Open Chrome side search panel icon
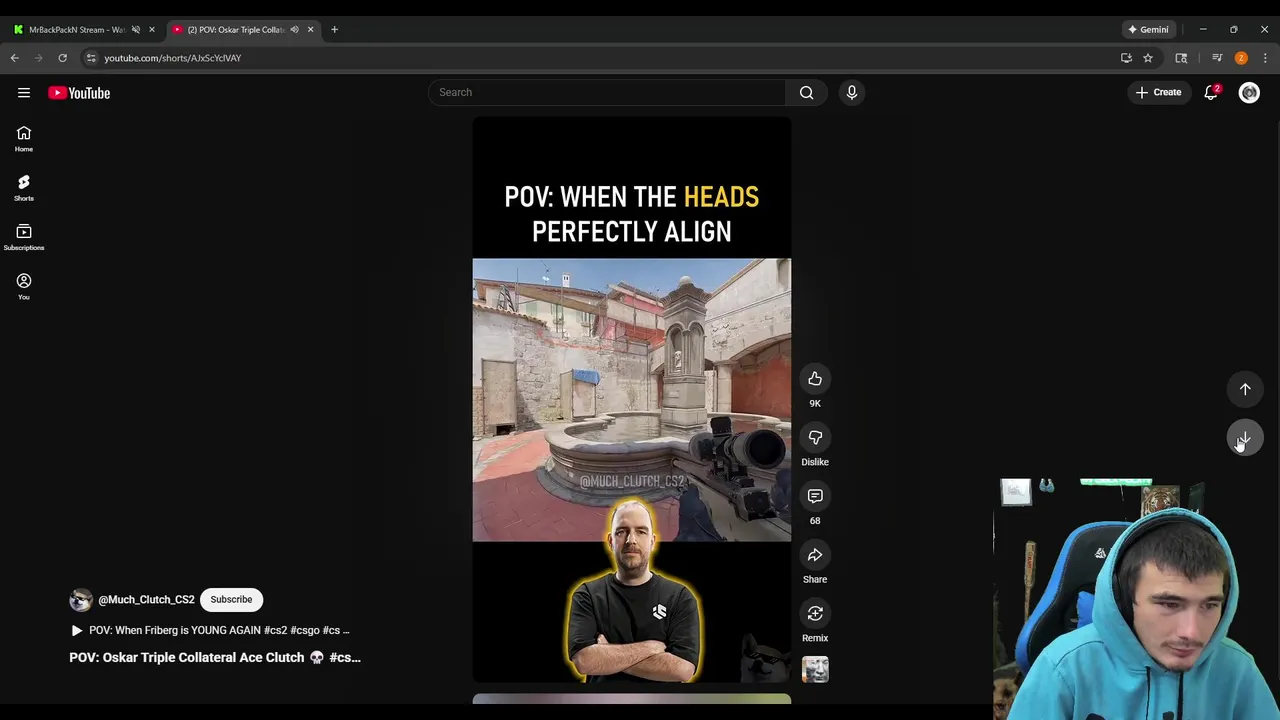 1181,58
